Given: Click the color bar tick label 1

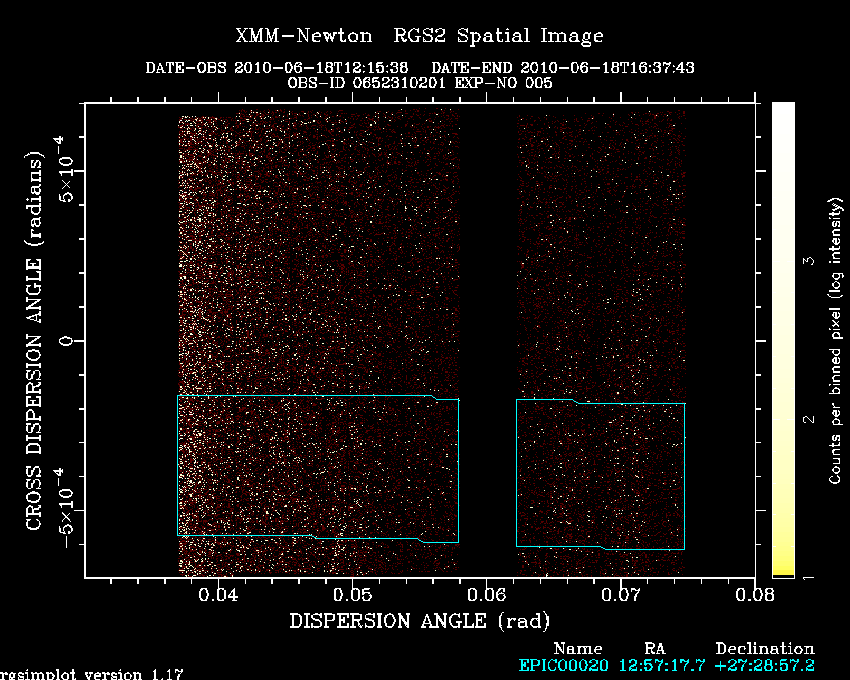Looking at the screenshot, I should (809, 578).
